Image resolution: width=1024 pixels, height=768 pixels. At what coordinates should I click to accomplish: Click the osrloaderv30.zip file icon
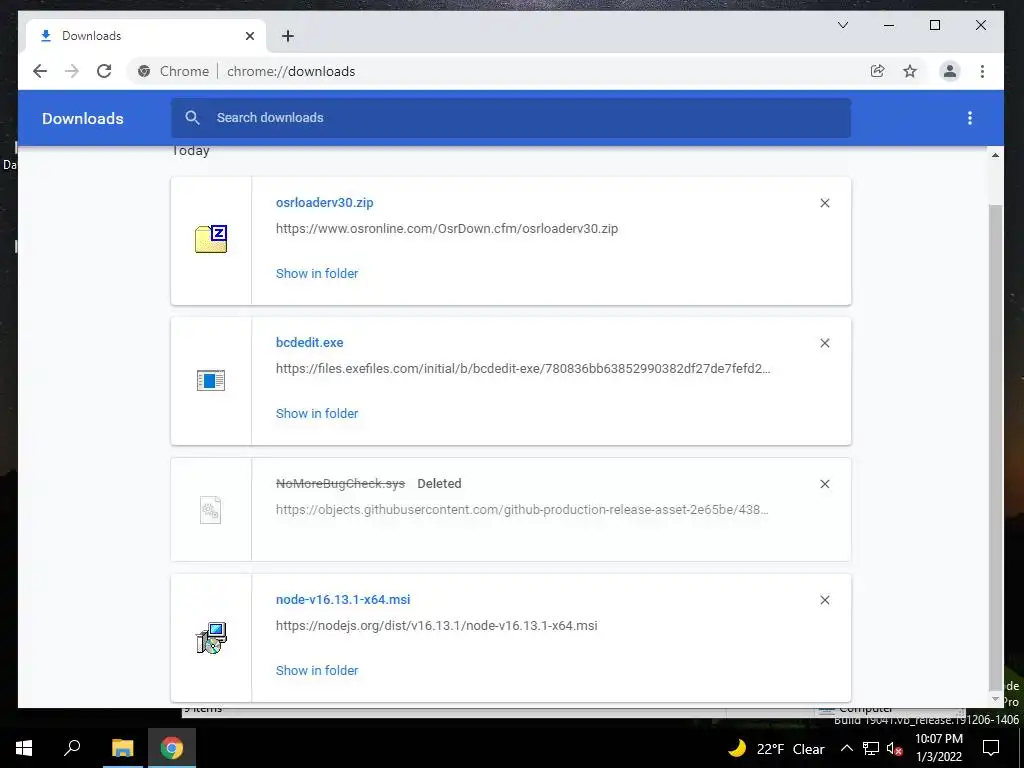point(211,239)
